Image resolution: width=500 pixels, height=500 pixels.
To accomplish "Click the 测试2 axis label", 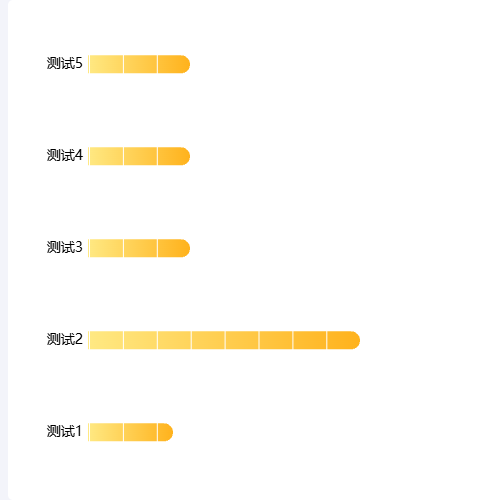I will [x=64, y=339].
